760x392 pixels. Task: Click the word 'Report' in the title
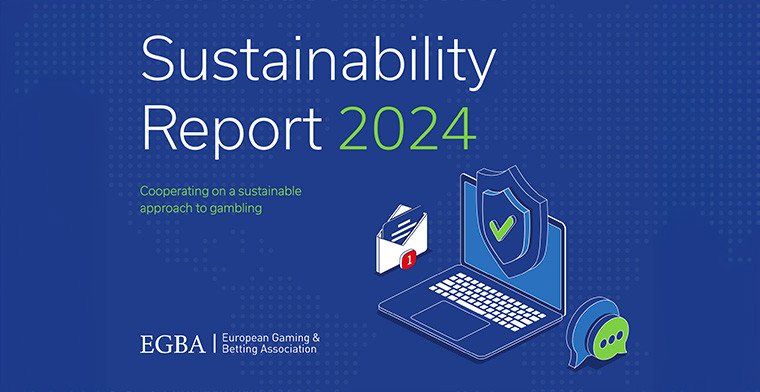click(232, 131)
